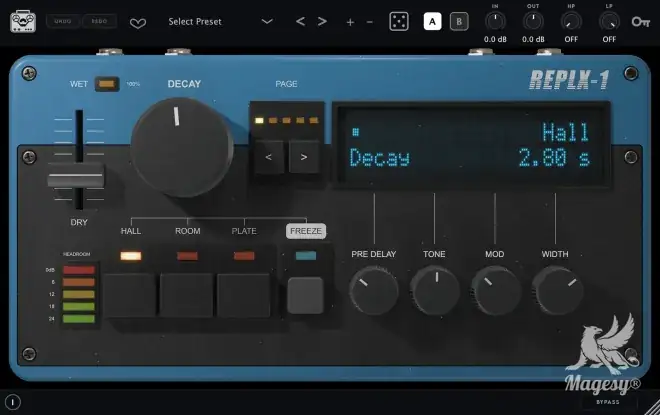Screen dimensions: 660x415
Task: Click the OFF value under LP
Action: click(609, 39)
